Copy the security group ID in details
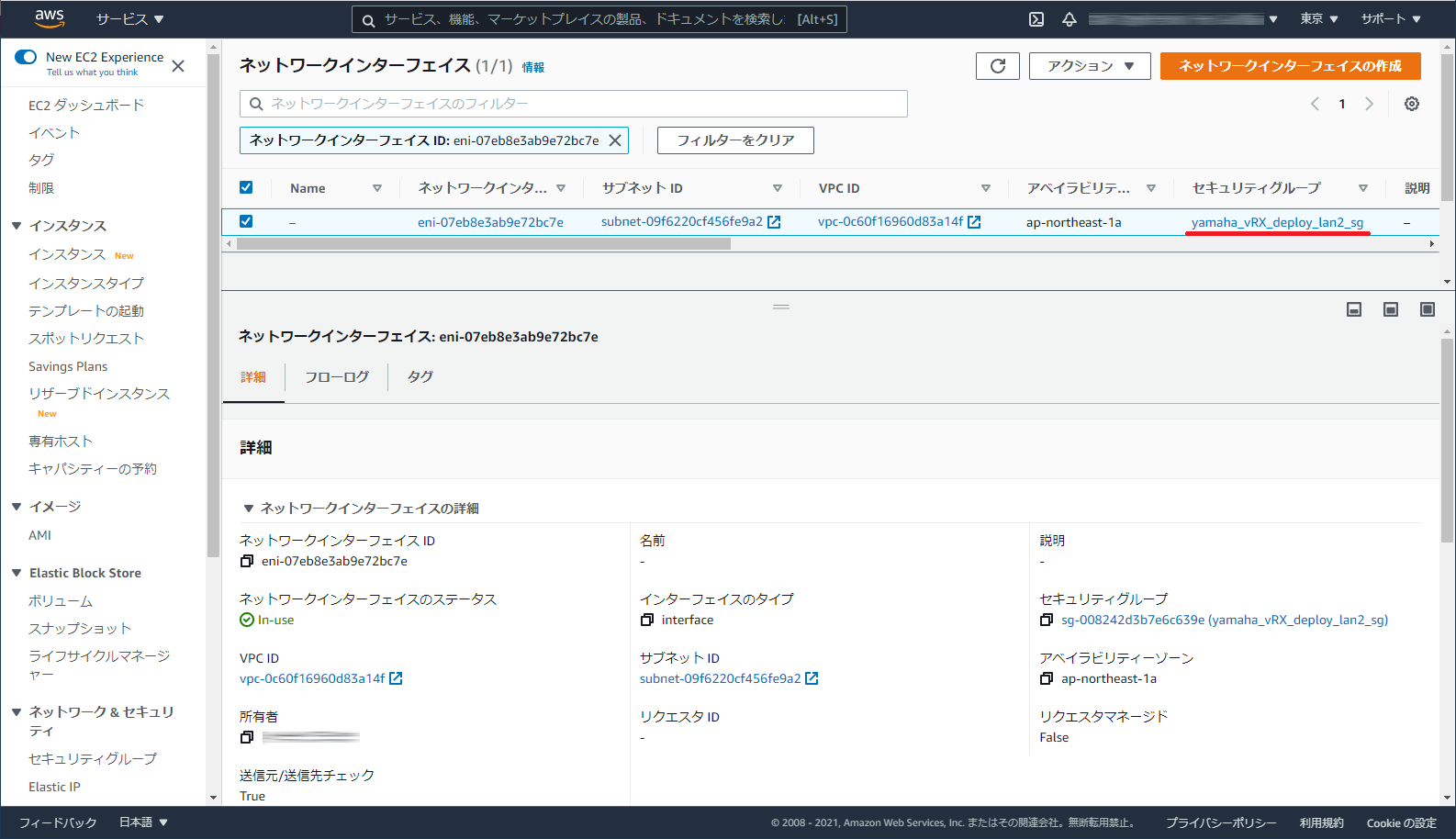 pyautogui.click(x=1046, y=621)
